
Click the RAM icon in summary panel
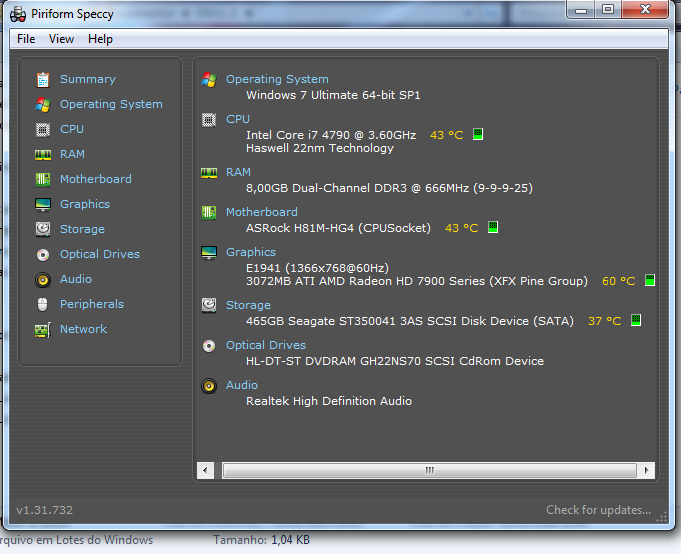click(x=209, y=173)
